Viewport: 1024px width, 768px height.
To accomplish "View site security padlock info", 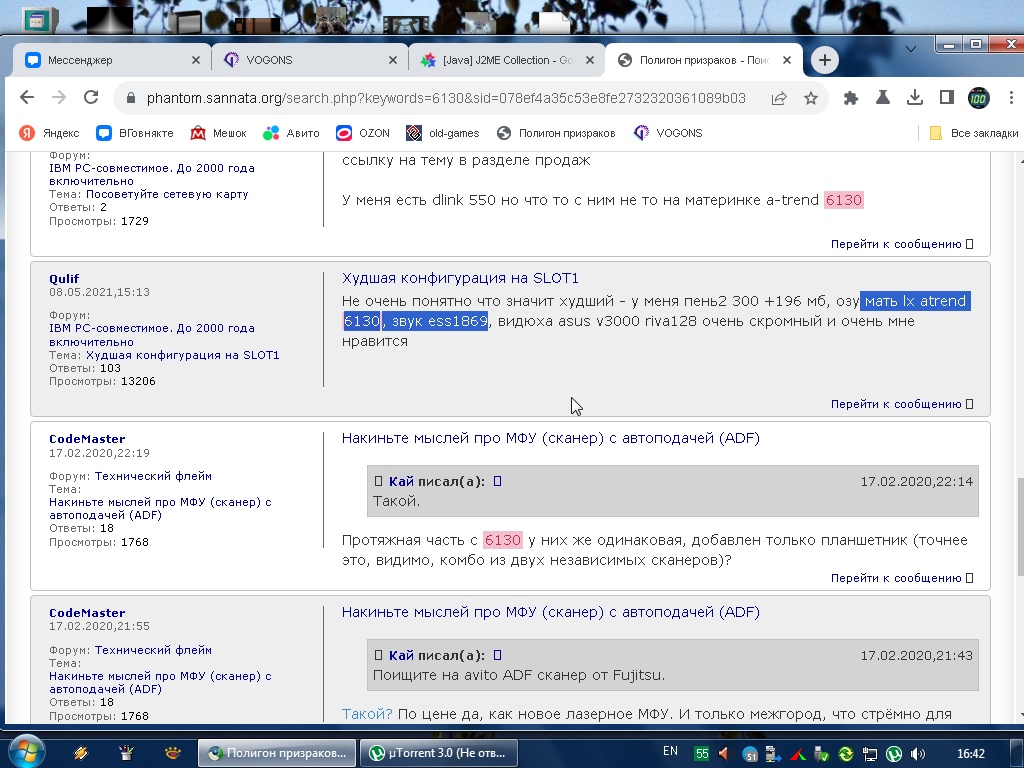I will pos(131,98).
